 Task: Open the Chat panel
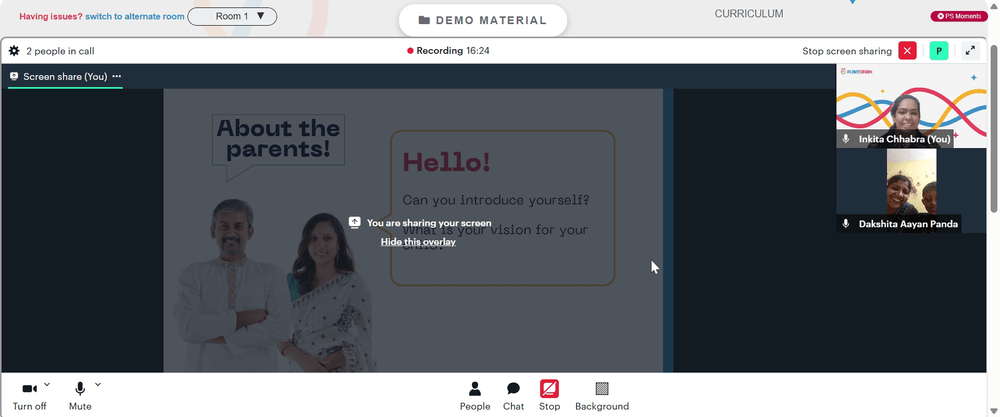coord(513,396)
